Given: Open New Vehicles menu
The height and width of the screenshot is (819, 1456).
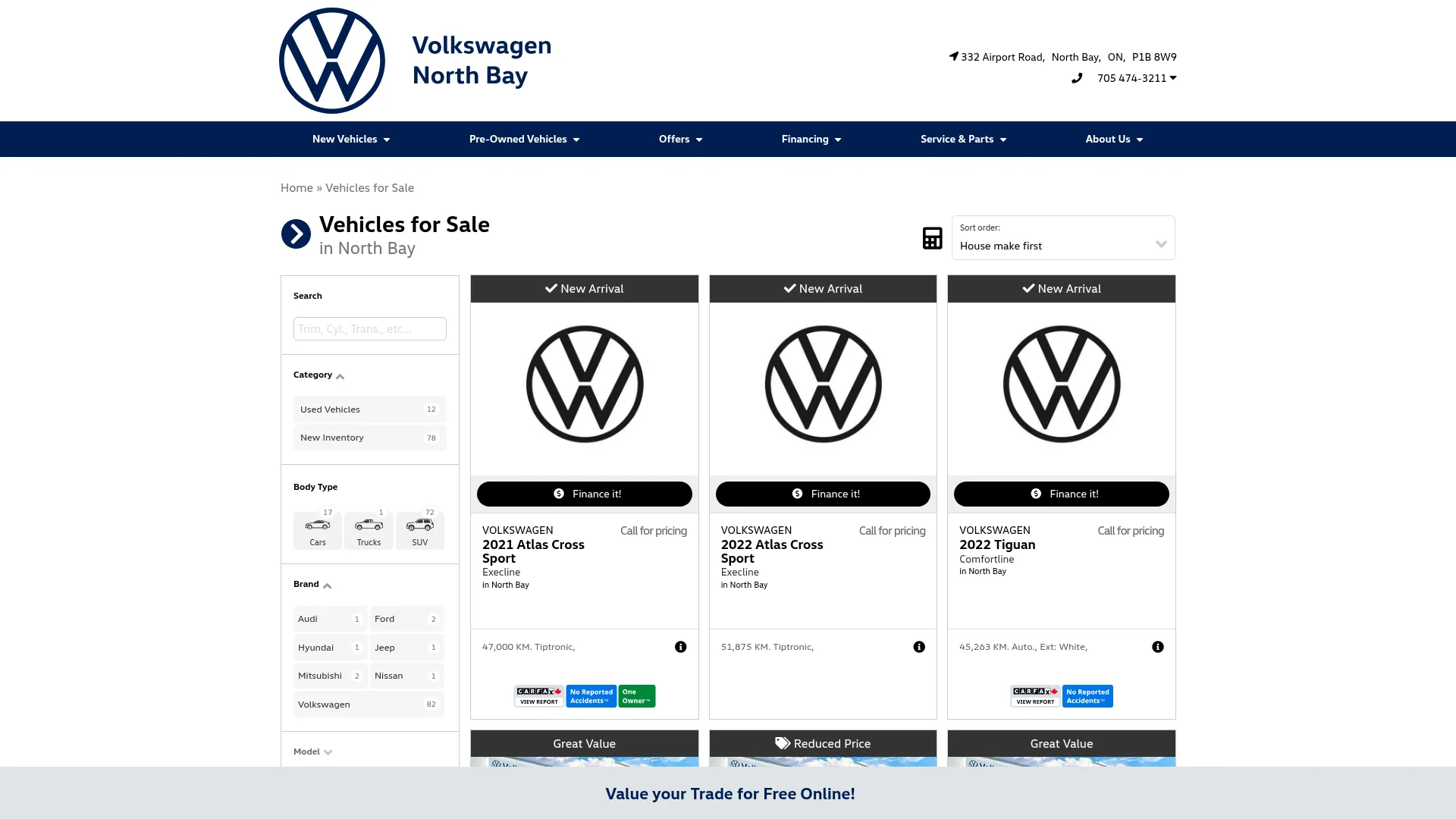Looking at the screenshot, I should point(351,139).
